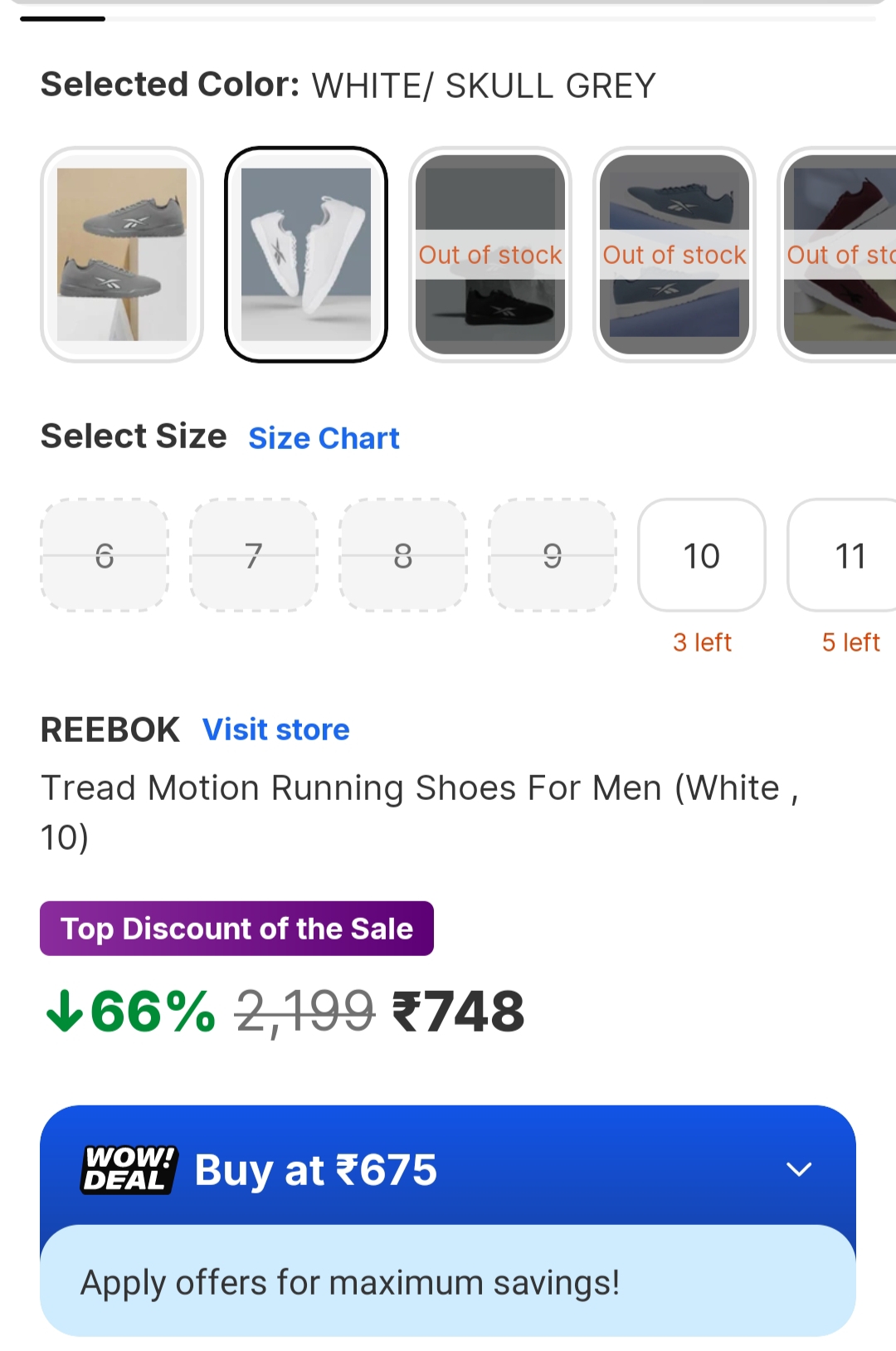Select the white shoe color thumbnail
The width and height of the screenshot is (896, 1351).
306,255
